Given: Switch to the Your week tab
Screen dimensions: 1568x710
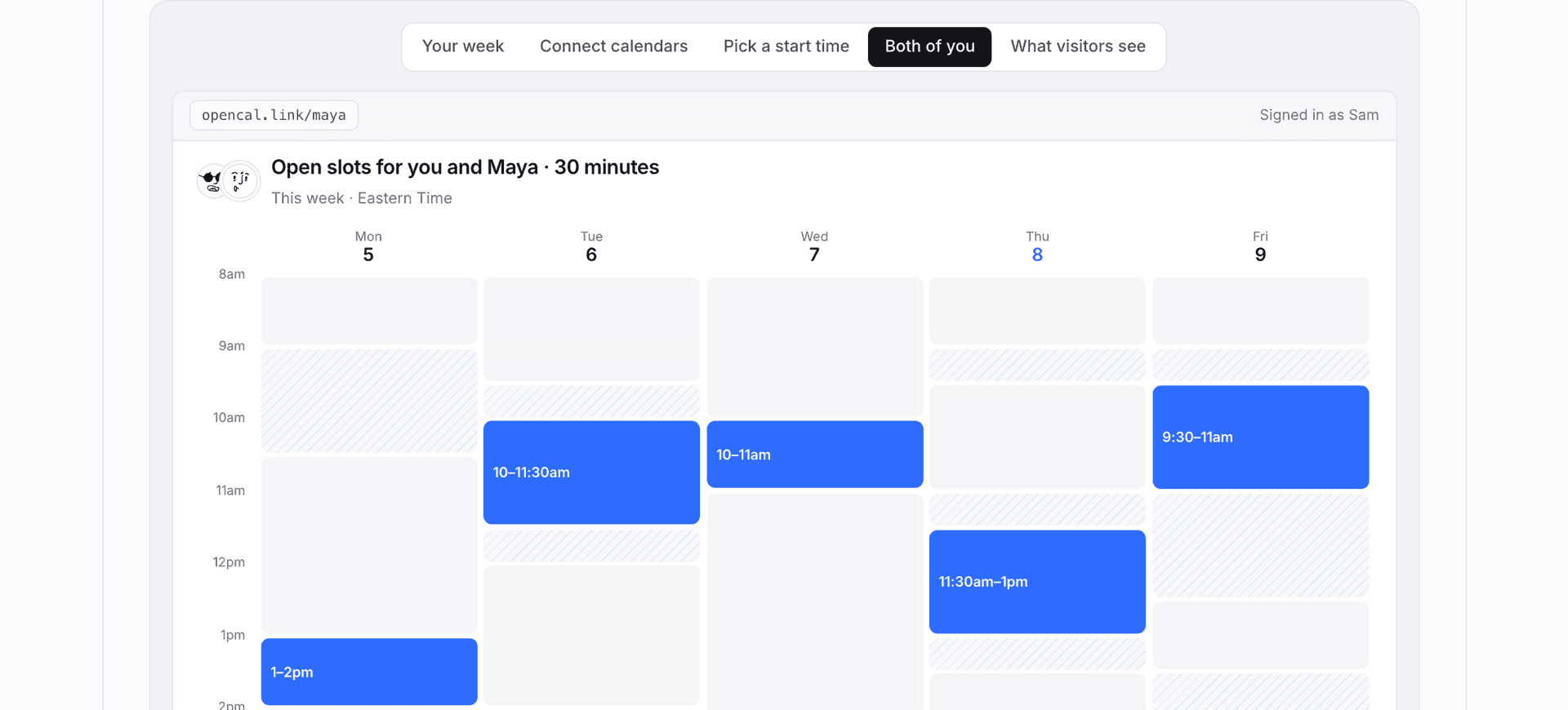Looking at the screenshot, I should point(463,47).
